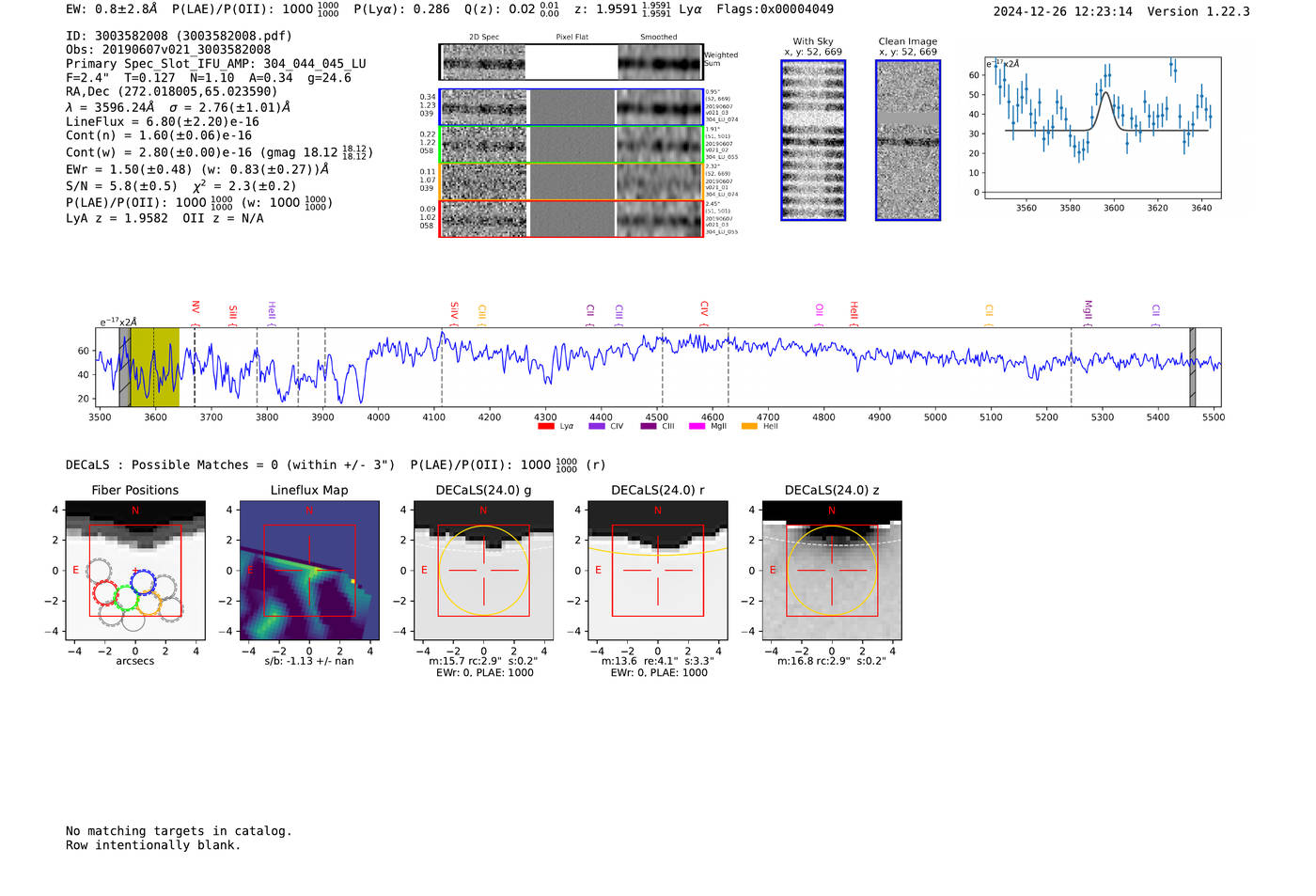Viewport: 1316px width, 896px height.
Task: Click the orange HeII legend swatch
Action: (x=749, y=427)
